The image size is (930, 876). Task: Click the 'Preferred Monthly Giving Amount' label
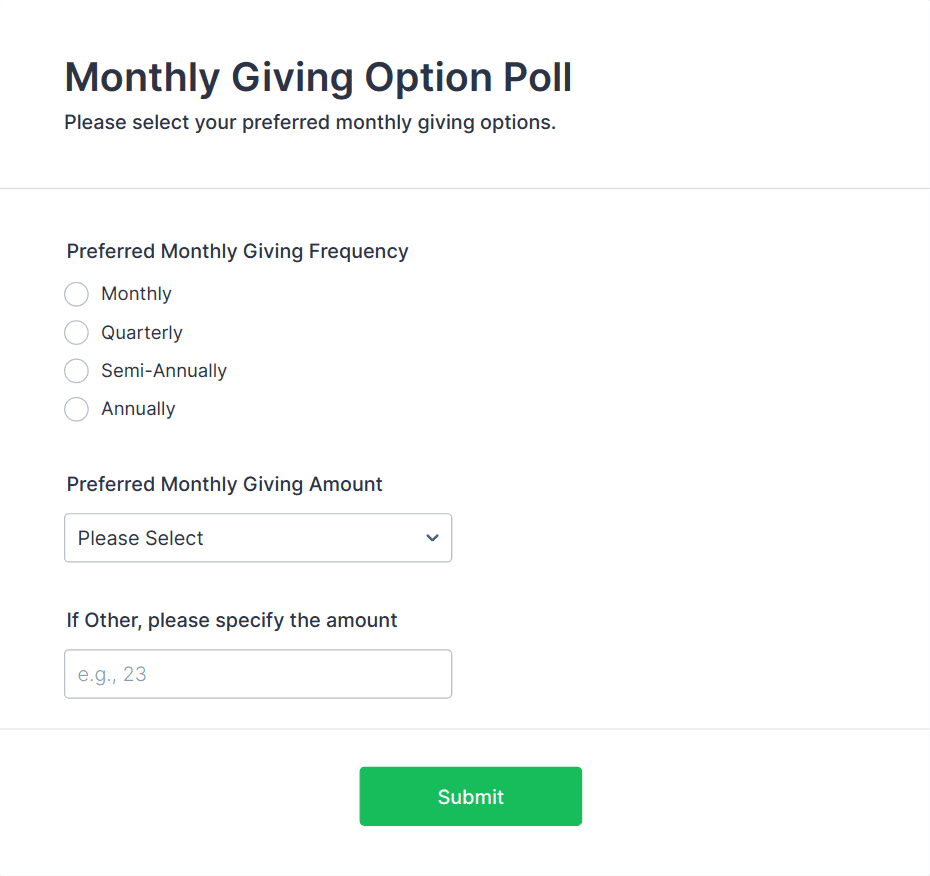pyautogui.click(x=224, y=484)
